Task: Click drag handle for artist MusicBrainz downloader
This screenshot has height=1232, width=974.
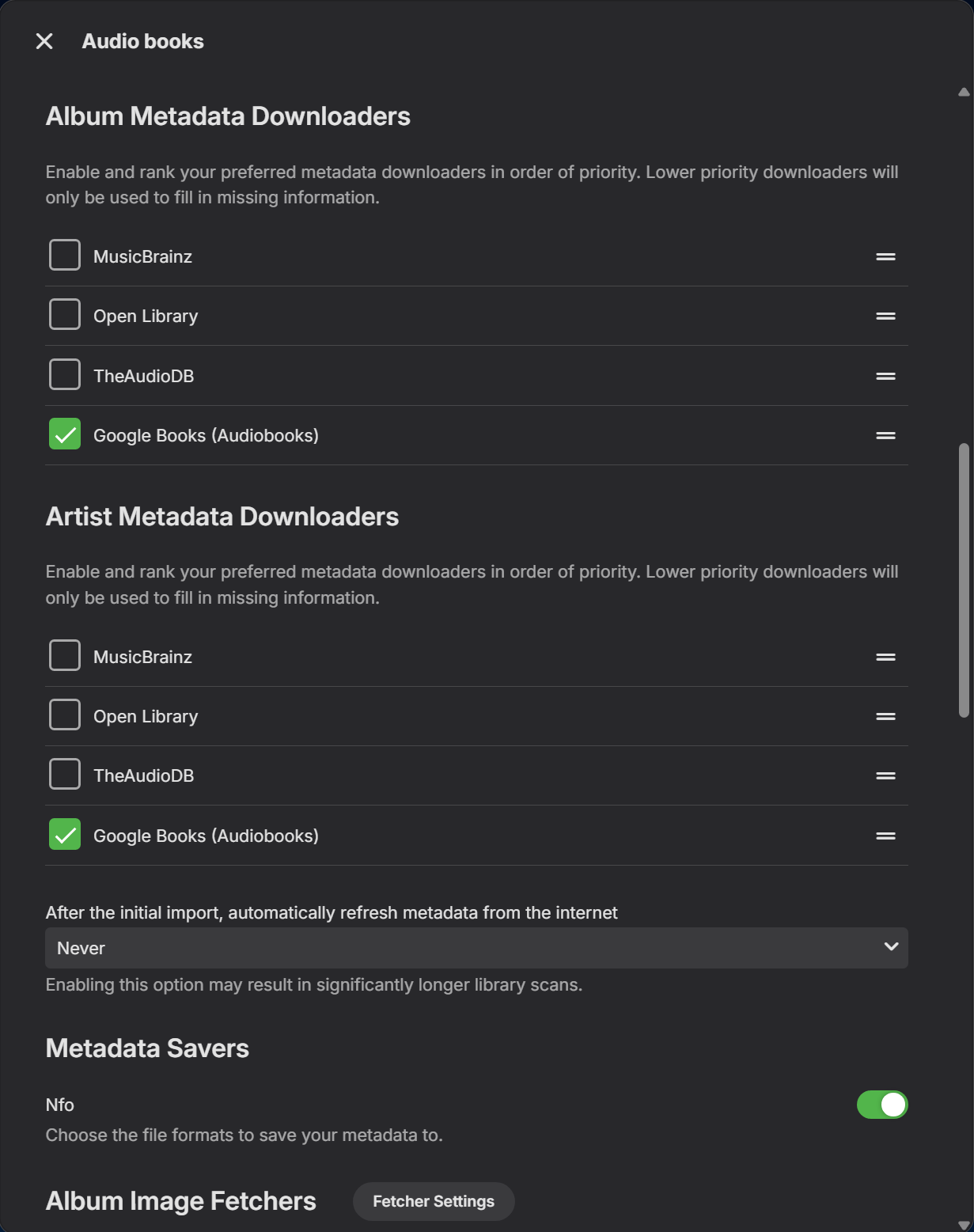Action: pos(885,657)
